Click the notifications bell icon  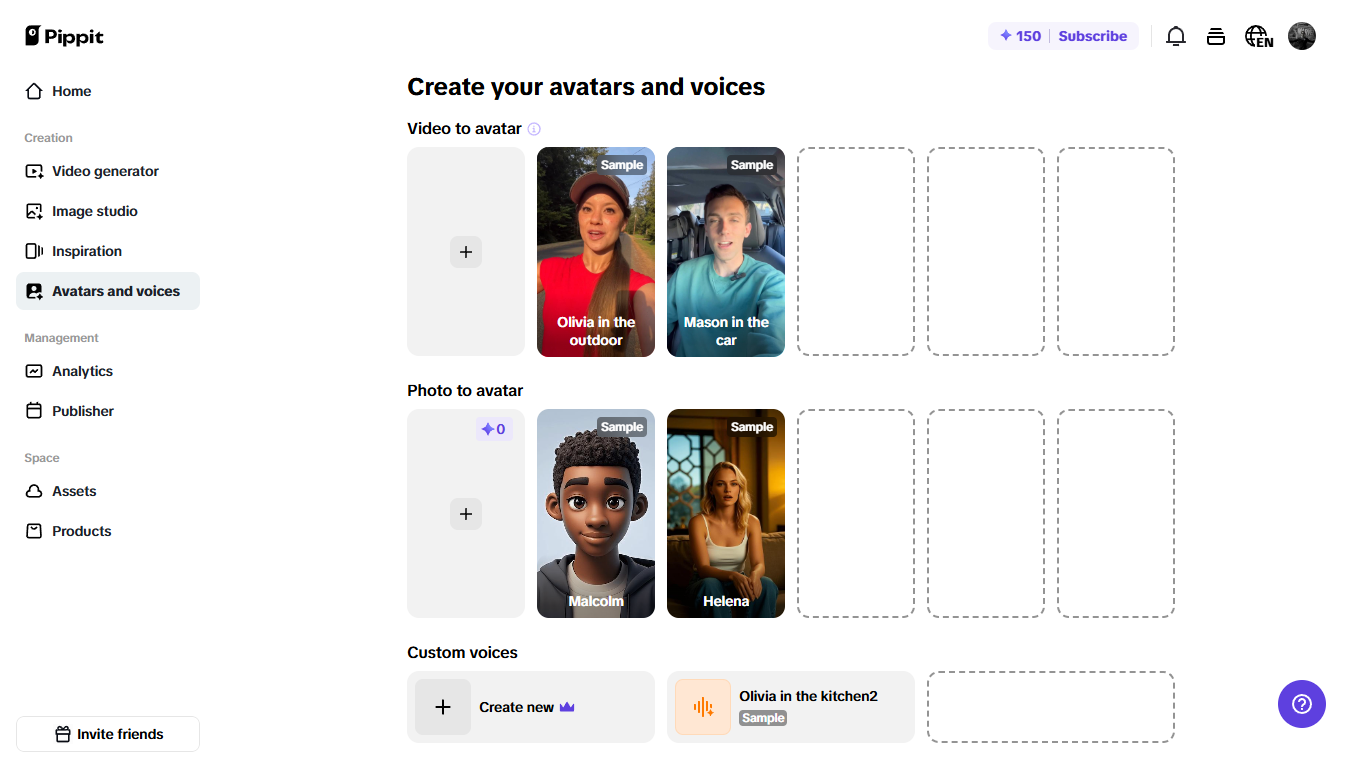(1176, 36)
